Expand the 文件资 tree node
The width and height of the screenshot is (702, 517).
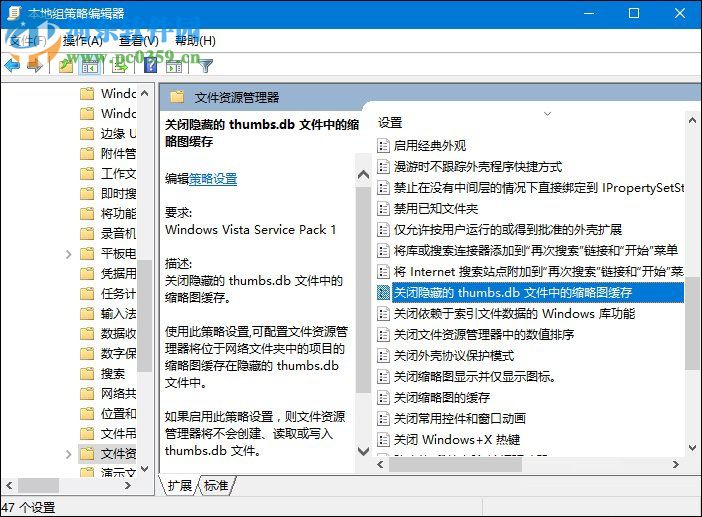68,454
